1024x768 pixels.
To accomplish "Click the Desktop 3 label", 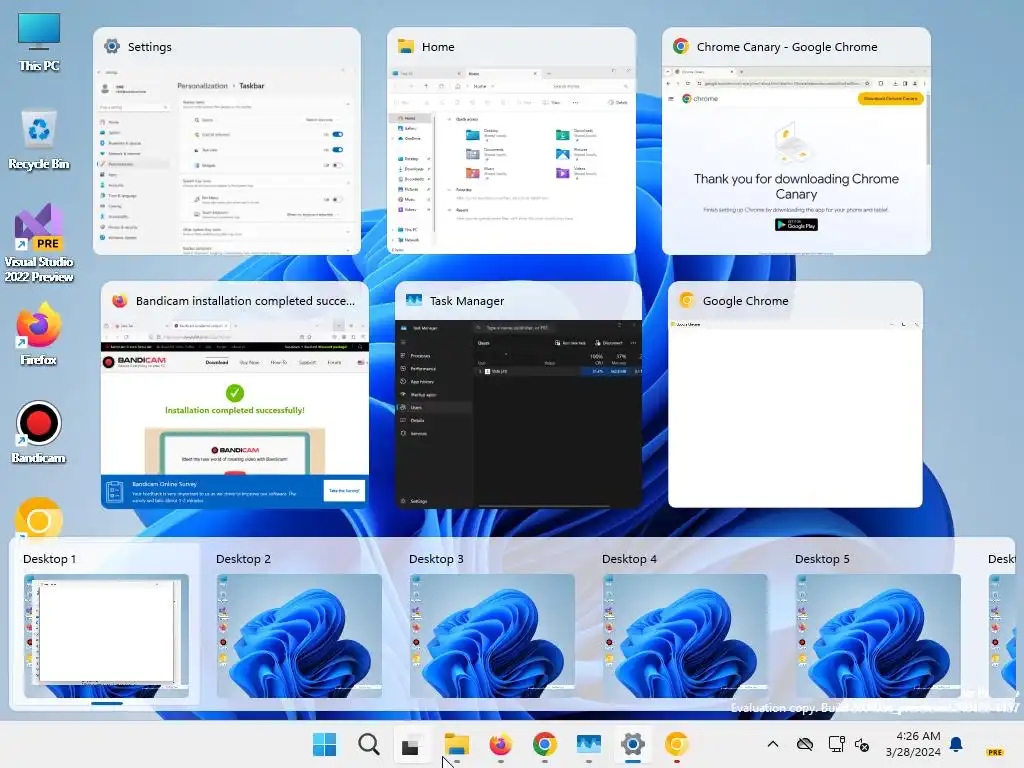I will pos(436,559).
